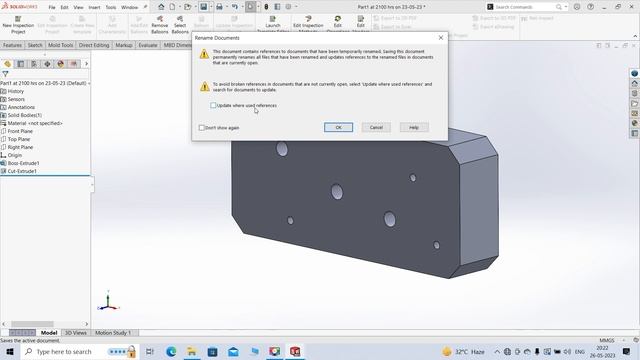Click the Options gear icon

[x=288, y=7]
